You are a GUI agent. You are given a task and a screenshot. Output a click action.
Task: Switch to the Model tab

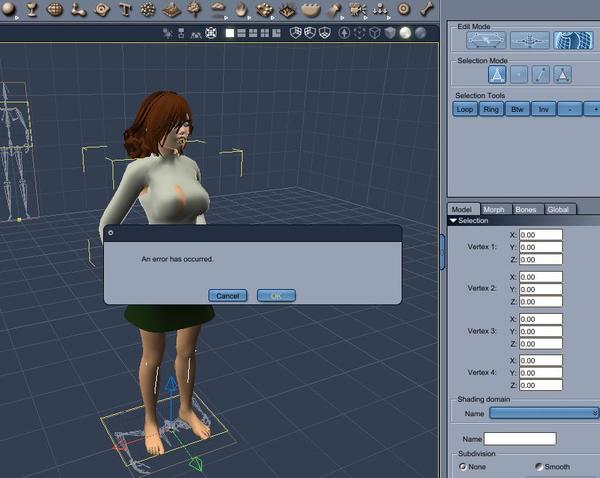coord(461,209)
